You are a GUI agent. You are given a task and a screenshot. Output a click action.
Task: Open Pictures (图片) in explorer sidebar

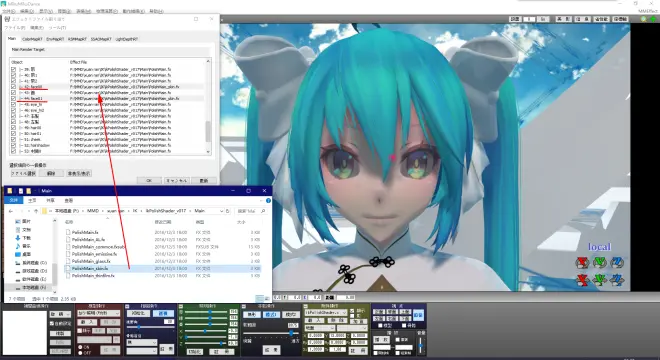point(24,221)
